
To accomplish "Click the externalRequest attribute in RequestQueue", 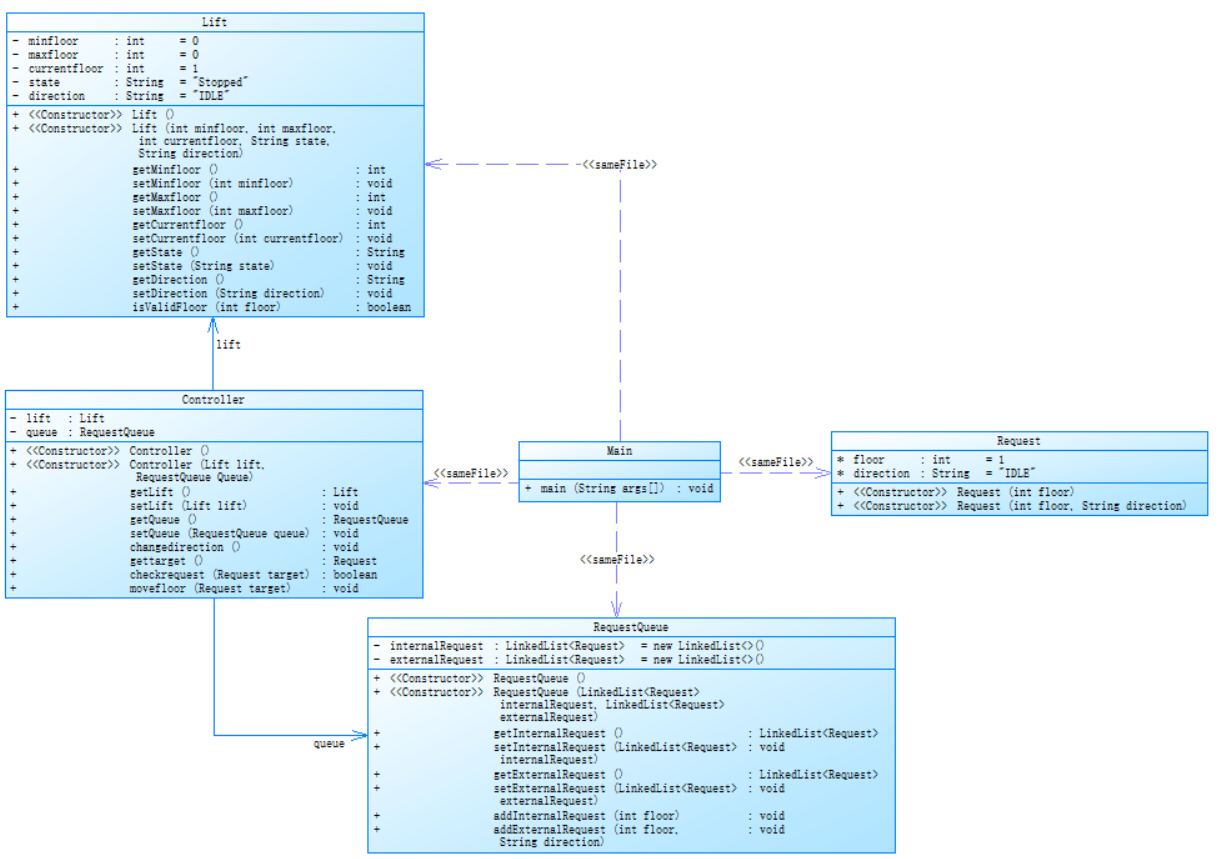I will tap(436, 660).
